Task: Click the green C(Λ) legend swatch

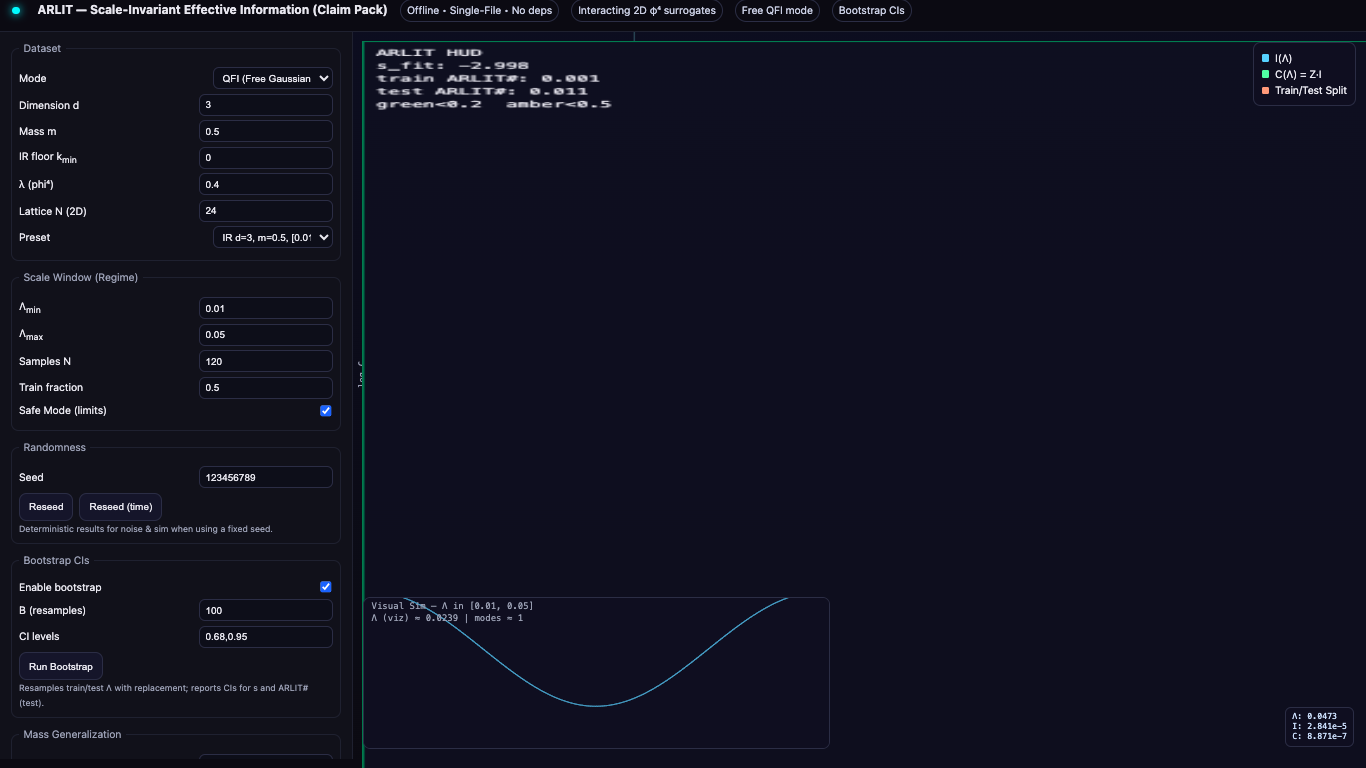Action: [1265, 74]
